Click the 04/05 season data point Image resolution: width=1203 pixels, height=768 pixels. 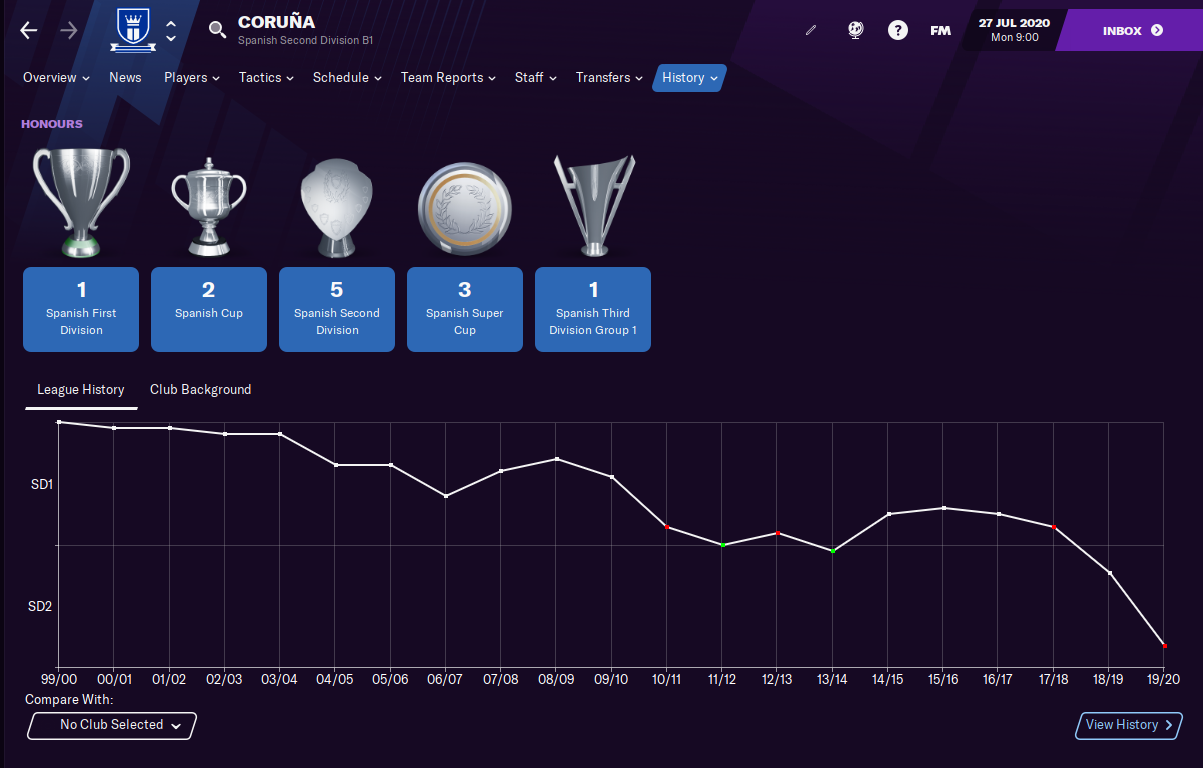click(336, 465)
